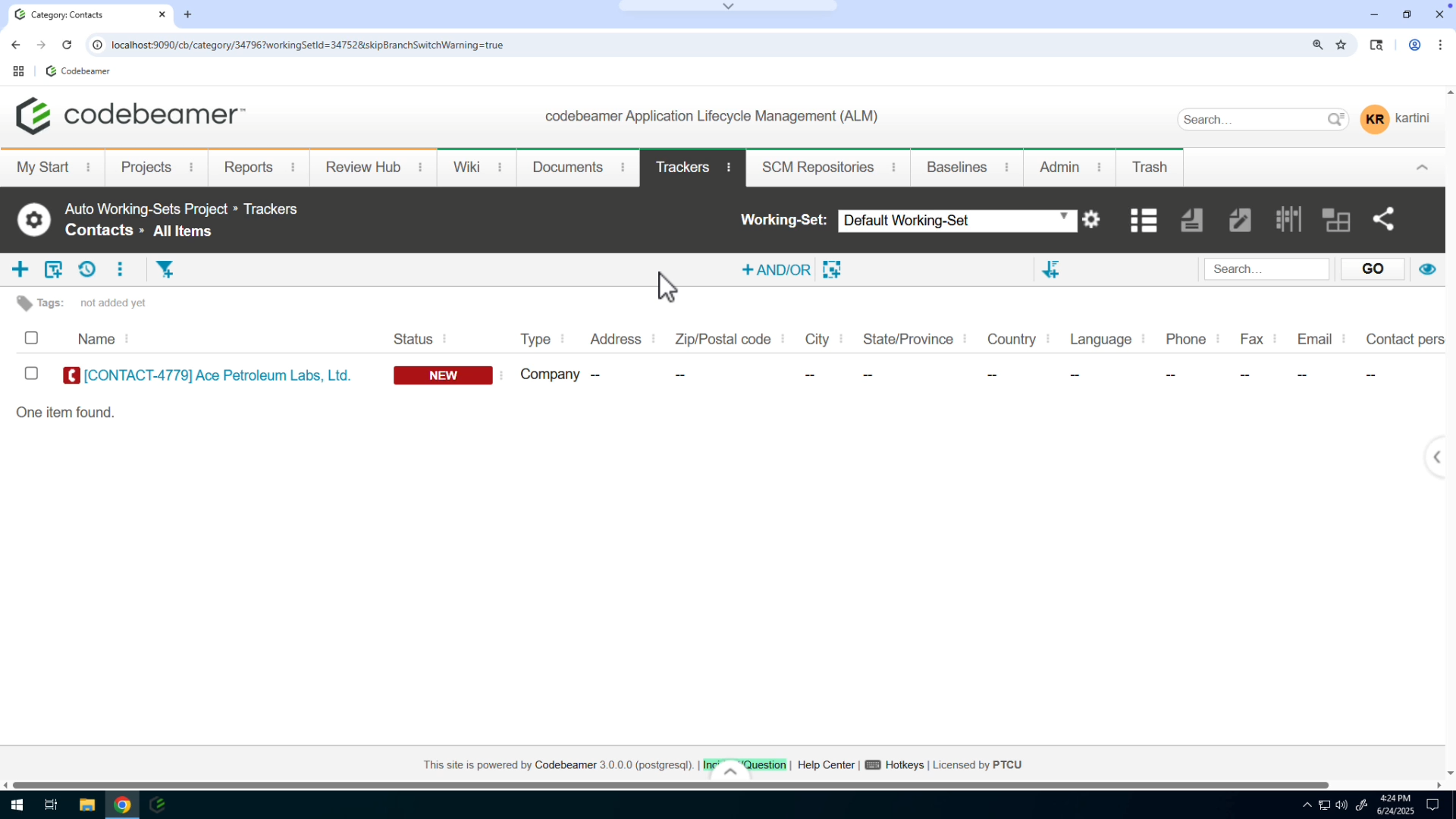Expand the right side panel arrow

point(1436,457)
